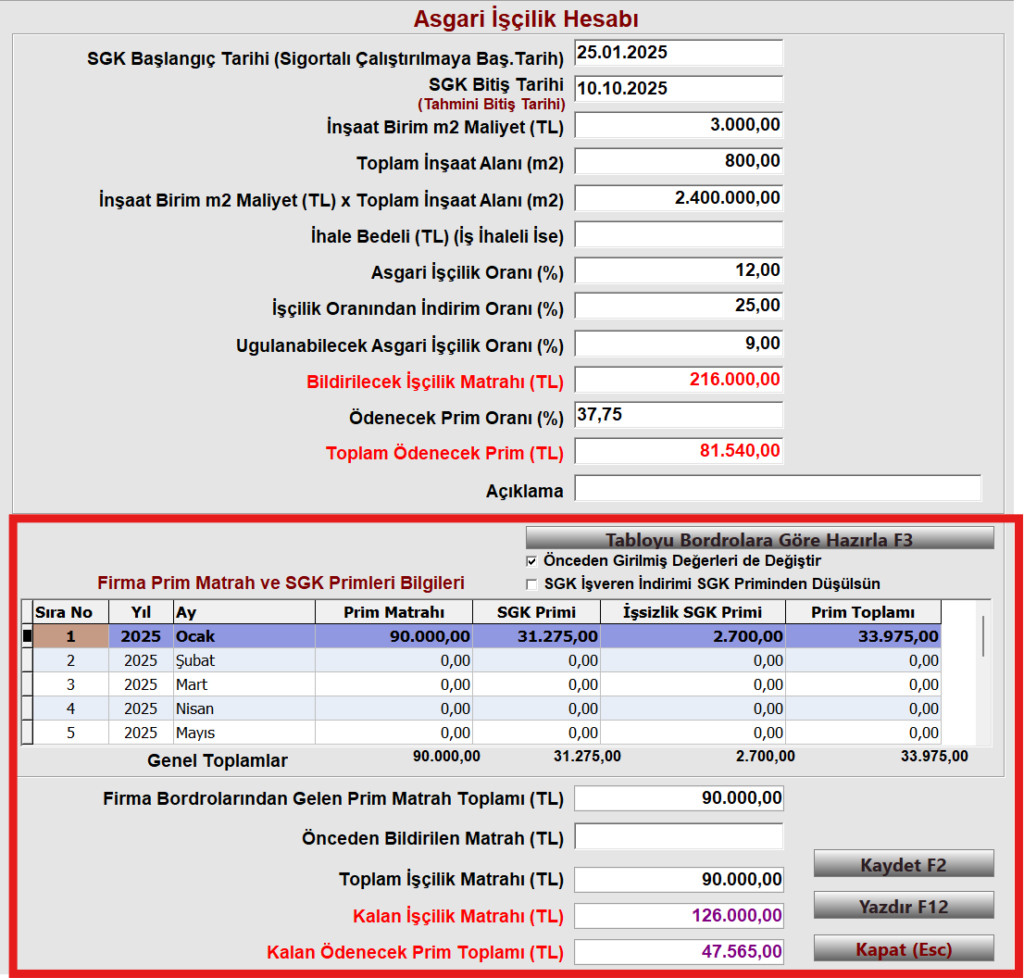Select the Şubat 2025 table row
Viewport: 1024px width, 978px height.
tap(487, 661)
